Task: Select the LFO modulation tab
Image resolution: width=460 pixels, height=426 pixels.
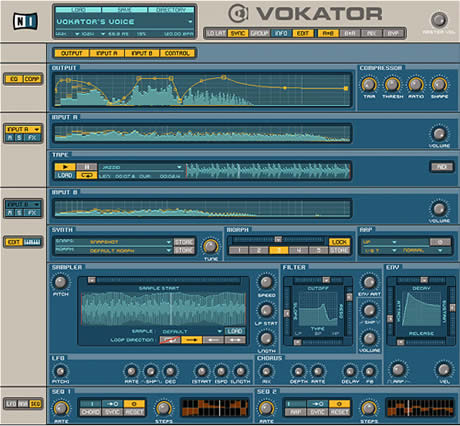Action: click(x=11, y=404)
